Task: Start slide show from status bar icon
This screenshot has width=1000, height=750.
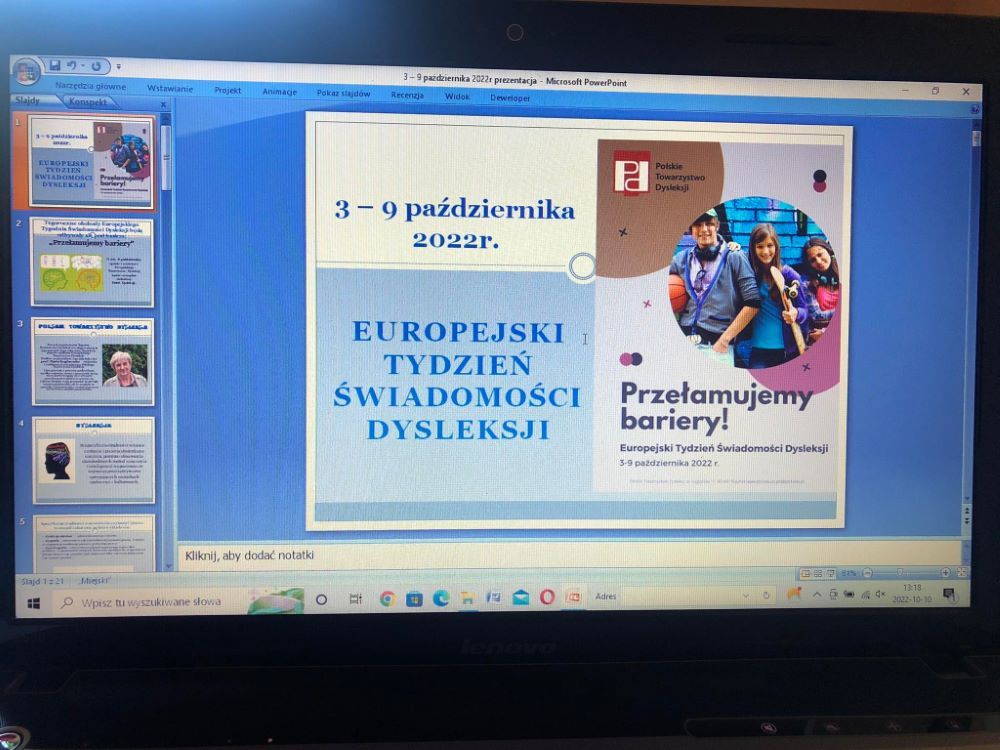Action: pos(830,573)
